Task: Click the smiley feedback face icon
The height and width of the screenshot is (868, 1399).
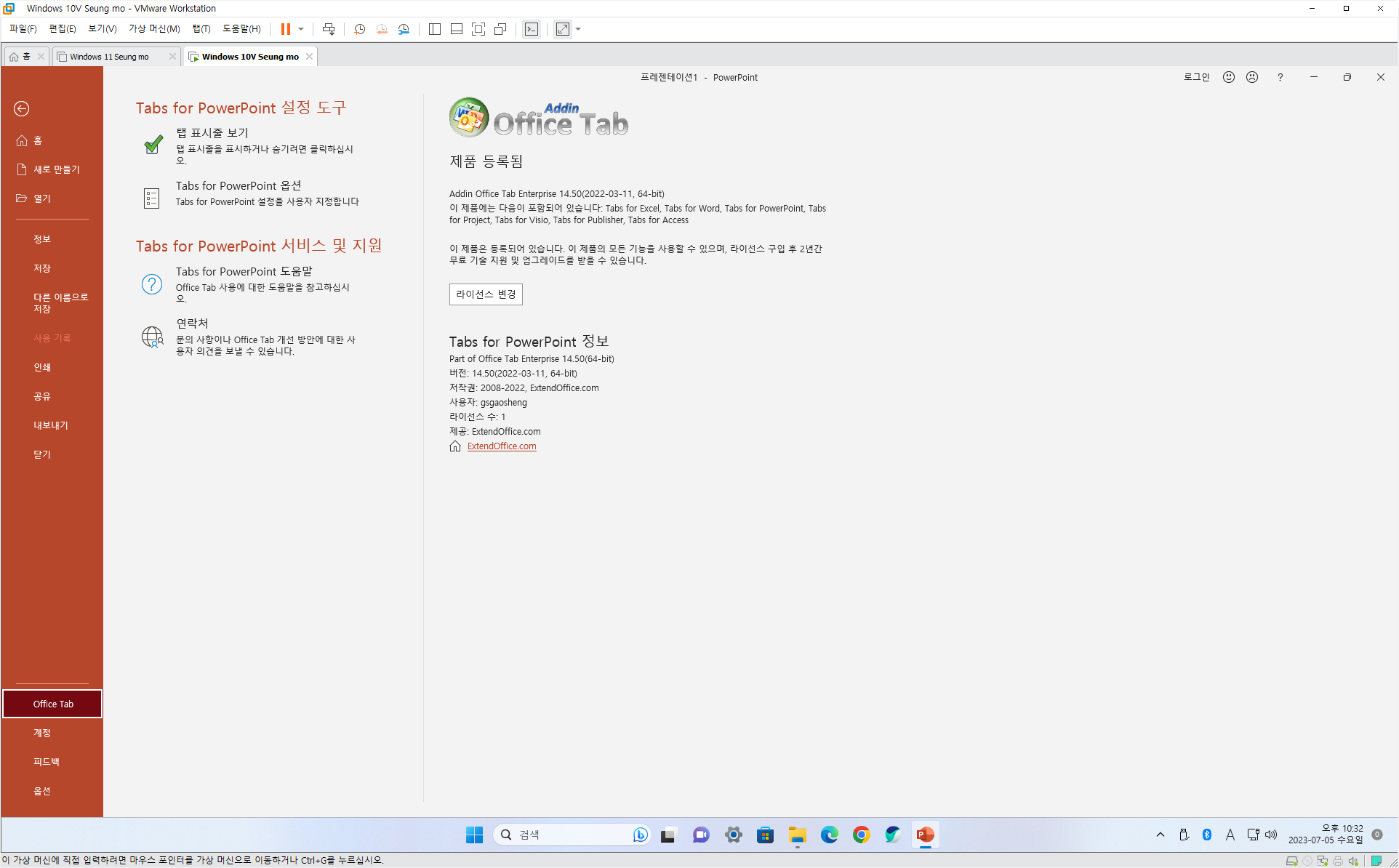Action: click(x=1228, y=77)
